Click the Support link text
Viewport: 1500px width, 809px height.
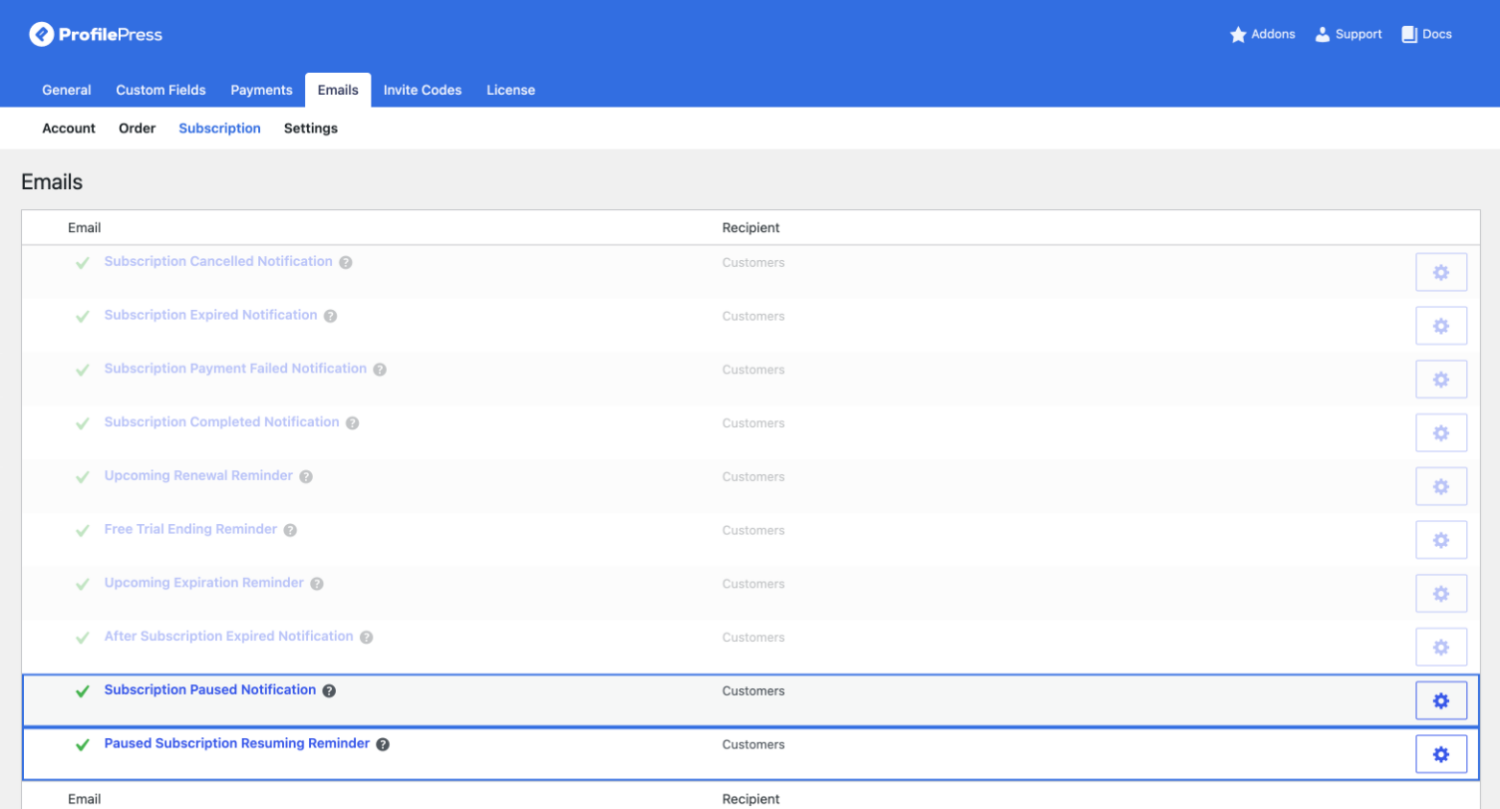1359,34
